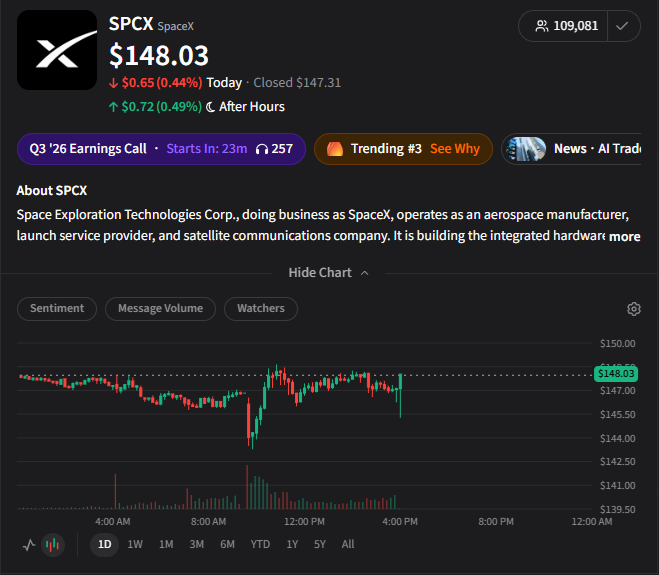Click the After Hours moon icon
This screenshot has width=659, height=575.
pyautogui.click(x=211, y=107)
